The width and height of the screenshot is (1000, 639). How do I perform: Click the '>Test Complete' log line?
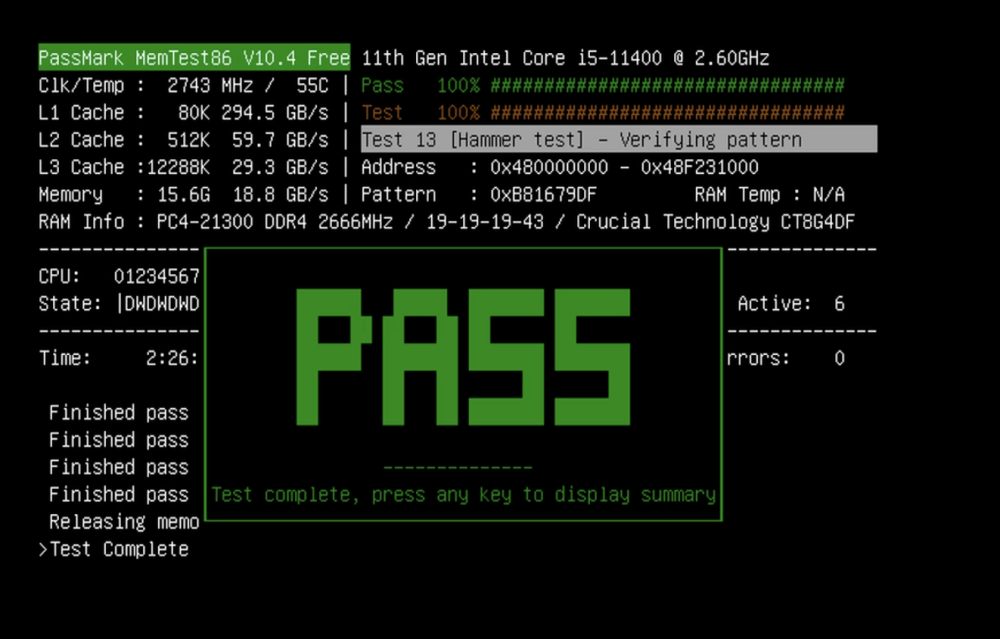114,549
